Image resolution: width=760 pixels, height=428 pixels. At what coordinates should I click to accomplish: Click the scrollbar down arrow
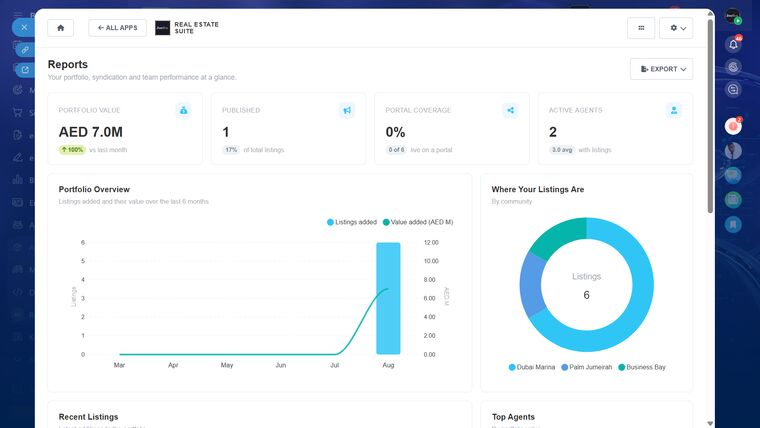(x=710, y=424)
